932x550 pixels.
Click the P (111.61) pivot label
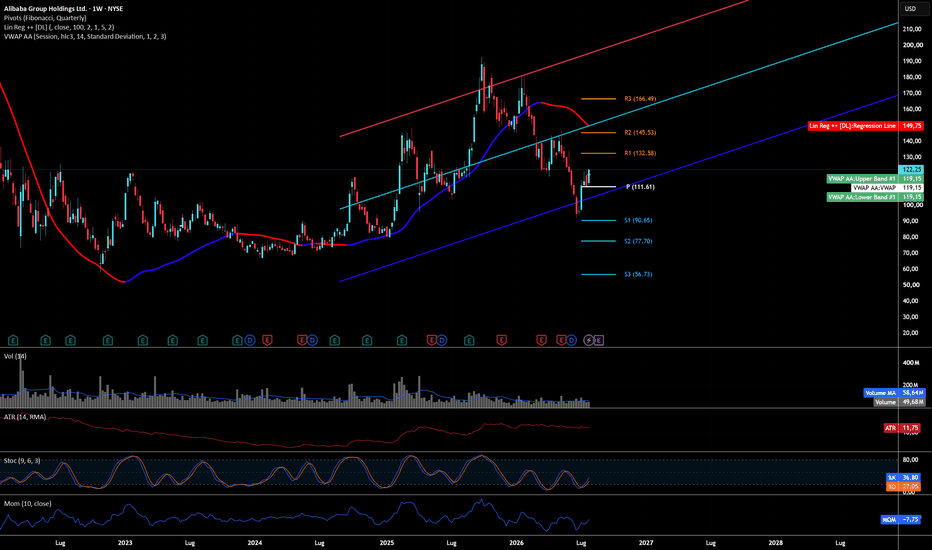pyautogui.click(x=640, y=187)
